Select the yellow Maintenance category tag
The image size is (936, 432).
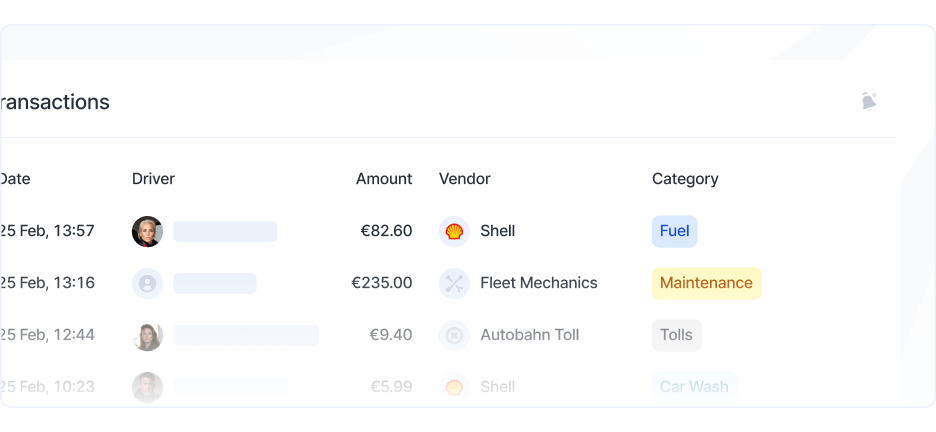tap(706, 283)
